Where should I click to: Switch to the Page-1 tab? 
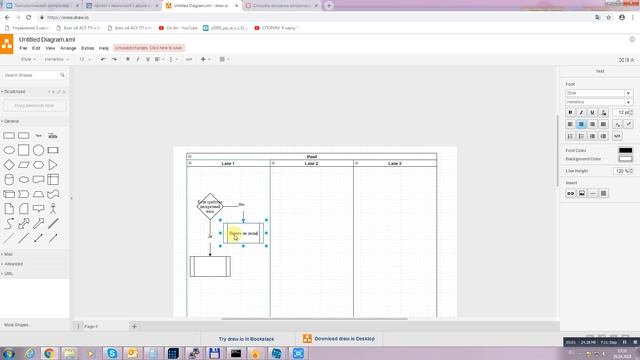(91, 327)
